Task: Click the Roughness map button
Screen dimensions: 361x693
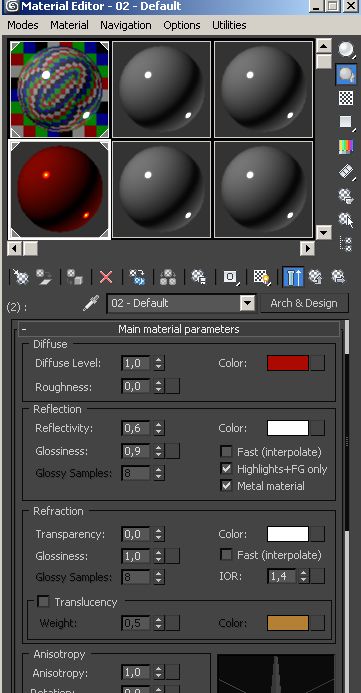Action: coord(173,387)
